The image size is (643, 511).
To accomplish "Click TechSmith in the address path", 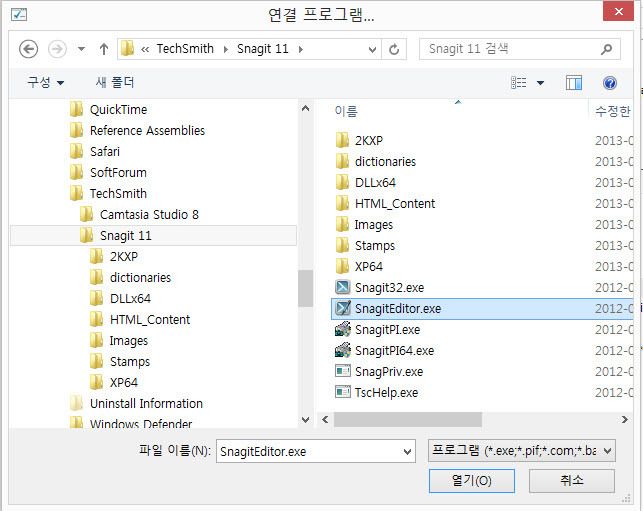I will click(x=185, y=49).
